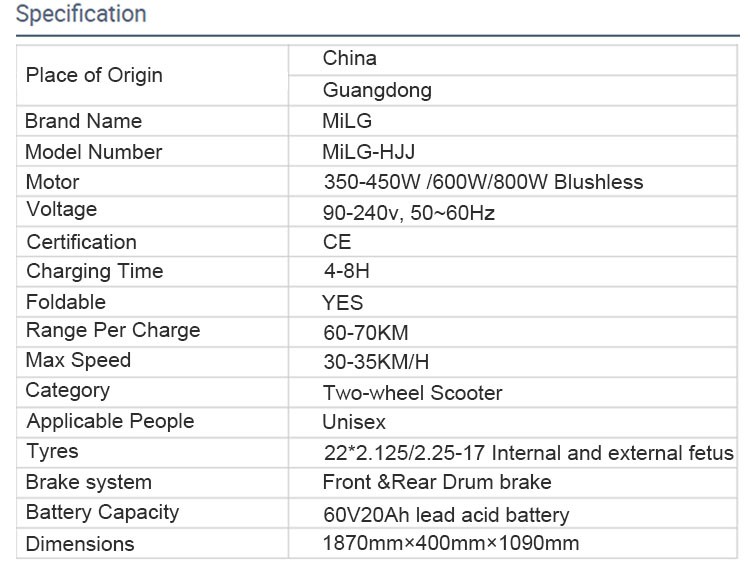Click the Tyres size description
This screenshot has width=750, height=563.
coord(527,453)
